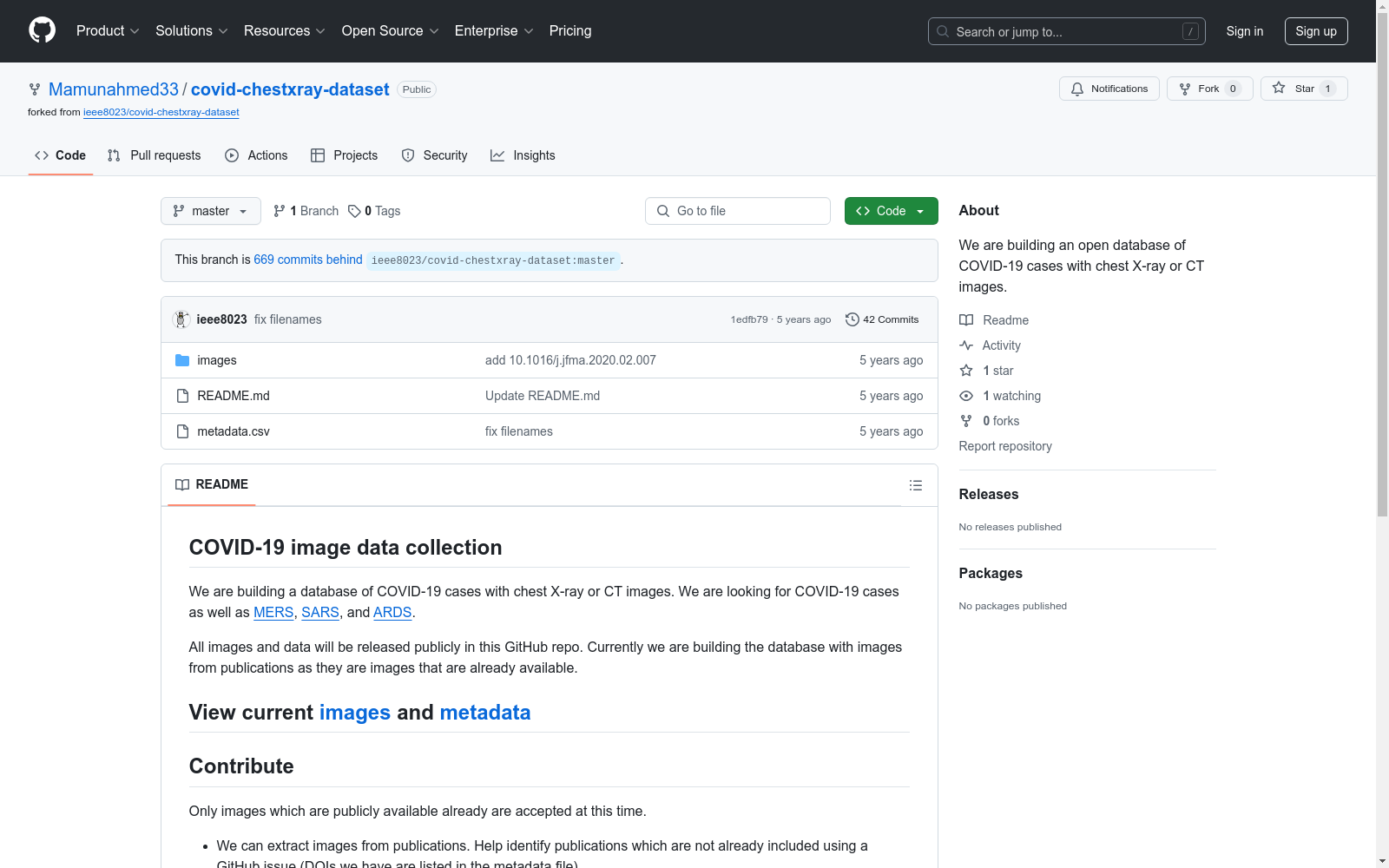Viewport: 1389px width, 868px height.
Task: Click the book icon beside Readme
Action: coord(966,320)
